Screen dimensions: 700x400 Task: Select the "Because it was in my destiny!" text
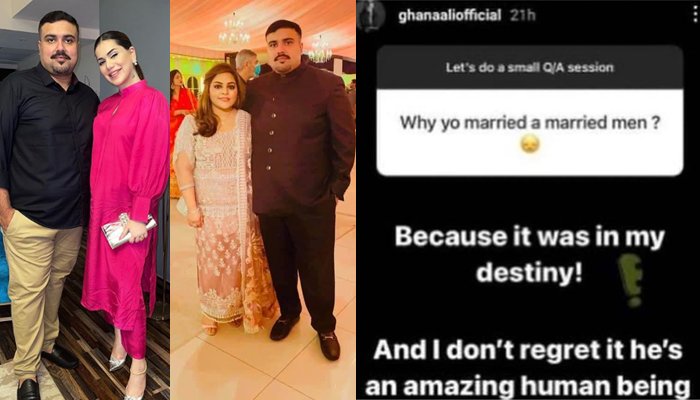(x=529, y=256)
